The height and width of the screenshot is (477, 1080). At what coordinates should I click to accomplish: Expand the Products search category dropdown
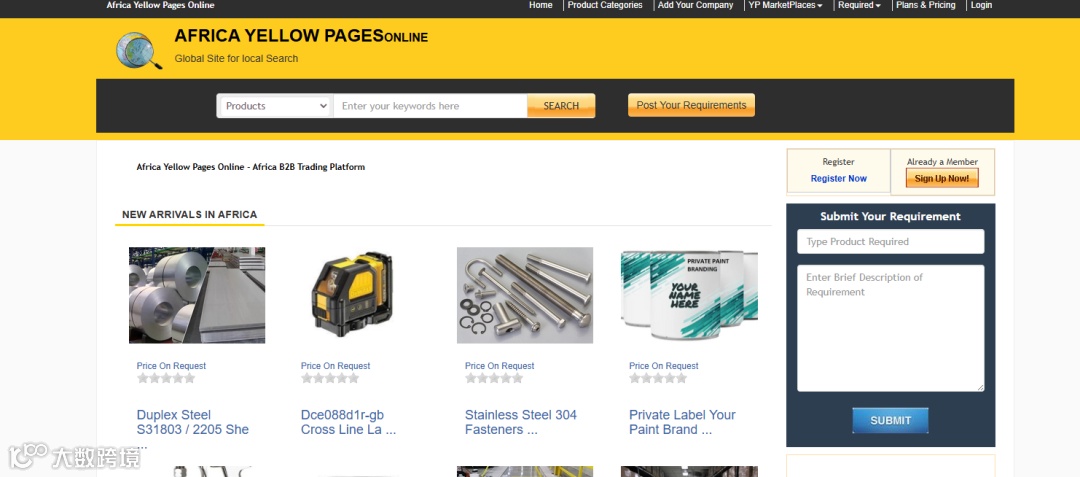tap(275, 106)
